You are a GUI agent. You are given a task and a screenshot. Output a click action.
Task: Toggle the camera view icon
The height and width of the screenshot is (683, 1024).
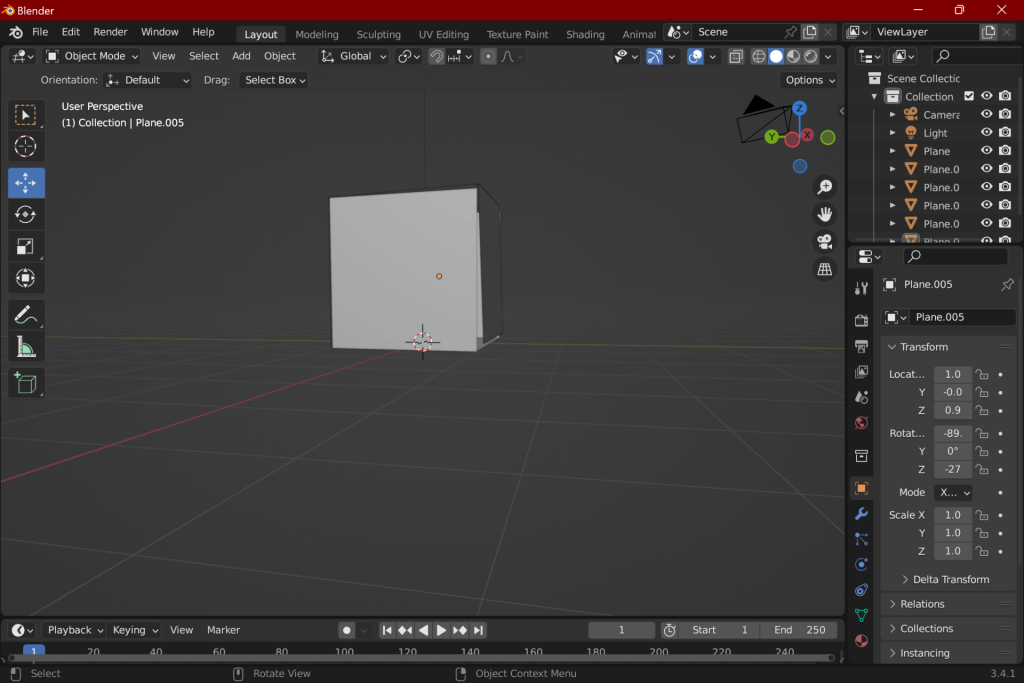(x=825, y=242)
